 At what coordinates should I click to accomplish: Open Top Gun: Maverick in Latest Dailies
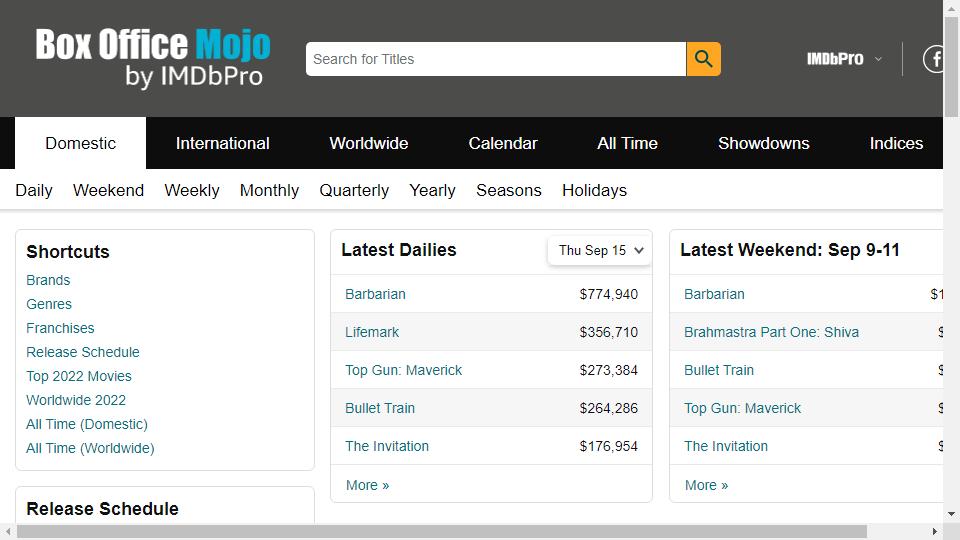click(403, 370)
